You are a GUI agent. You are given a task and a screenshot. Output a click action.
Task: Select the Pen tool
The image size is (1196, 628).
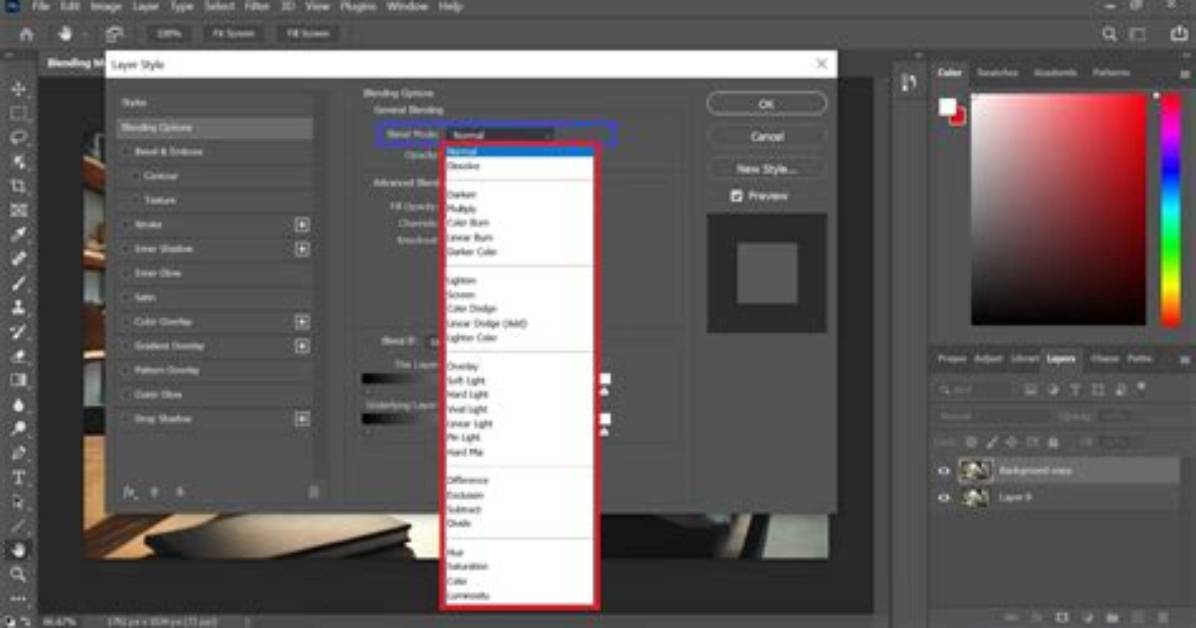click(x=18, y=453)
